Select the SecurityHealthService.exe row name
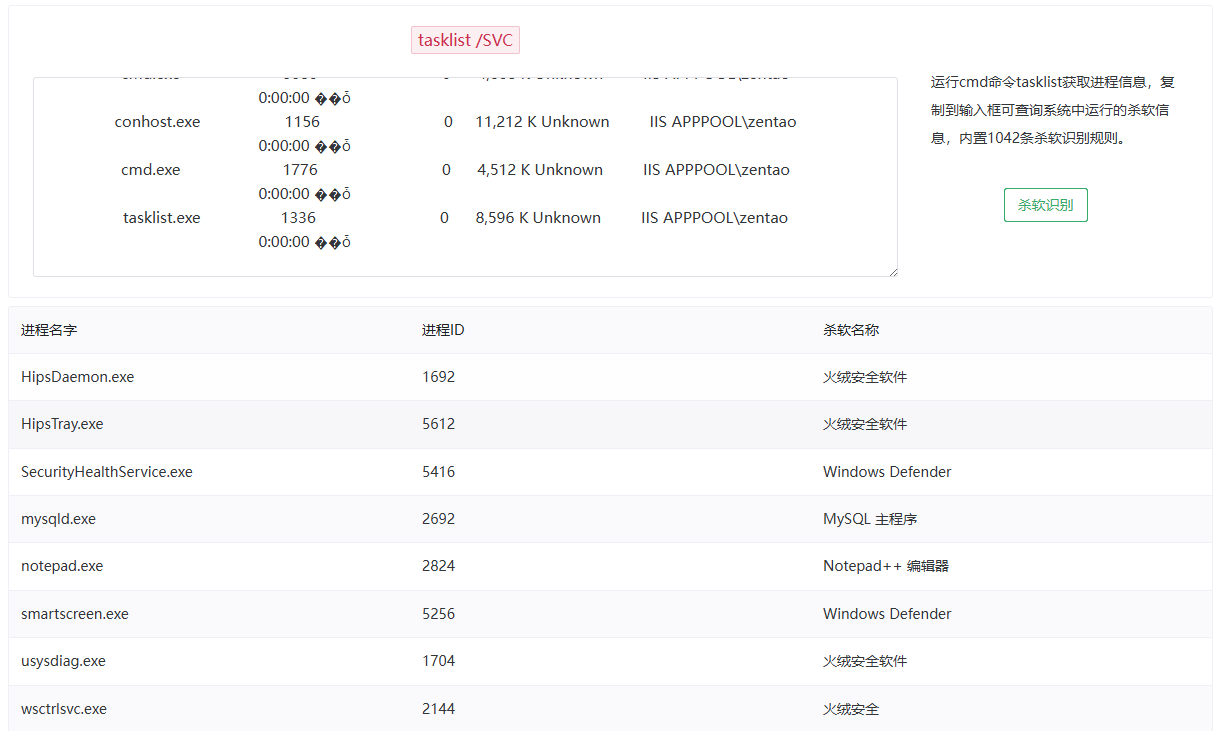This screenshot has height=731, width=1215. (x=106, y=472)
